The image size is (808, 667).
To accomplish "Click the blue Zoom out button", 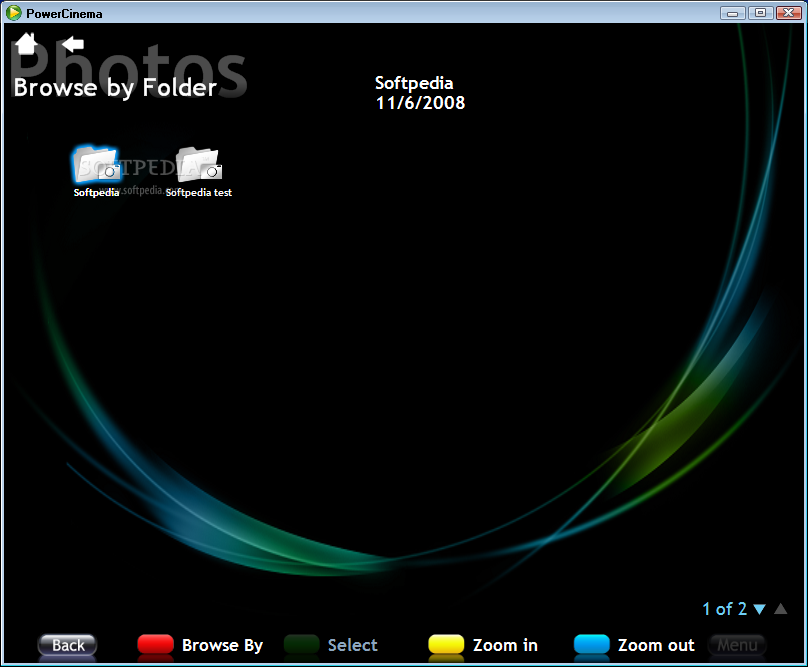I will tap(592, 644).
